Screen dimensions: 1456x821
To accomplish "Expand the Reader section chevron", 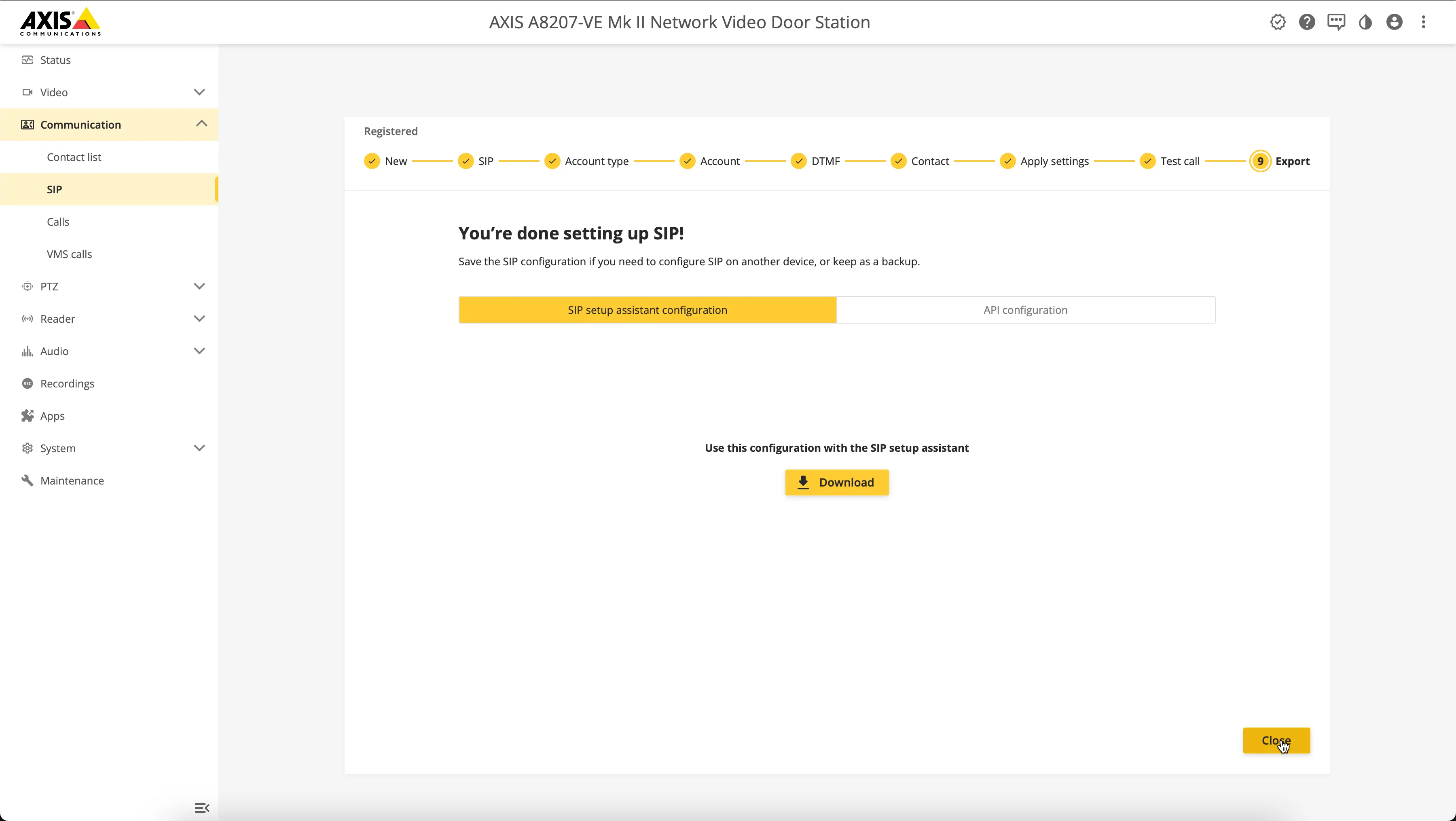I will [199, 319].
